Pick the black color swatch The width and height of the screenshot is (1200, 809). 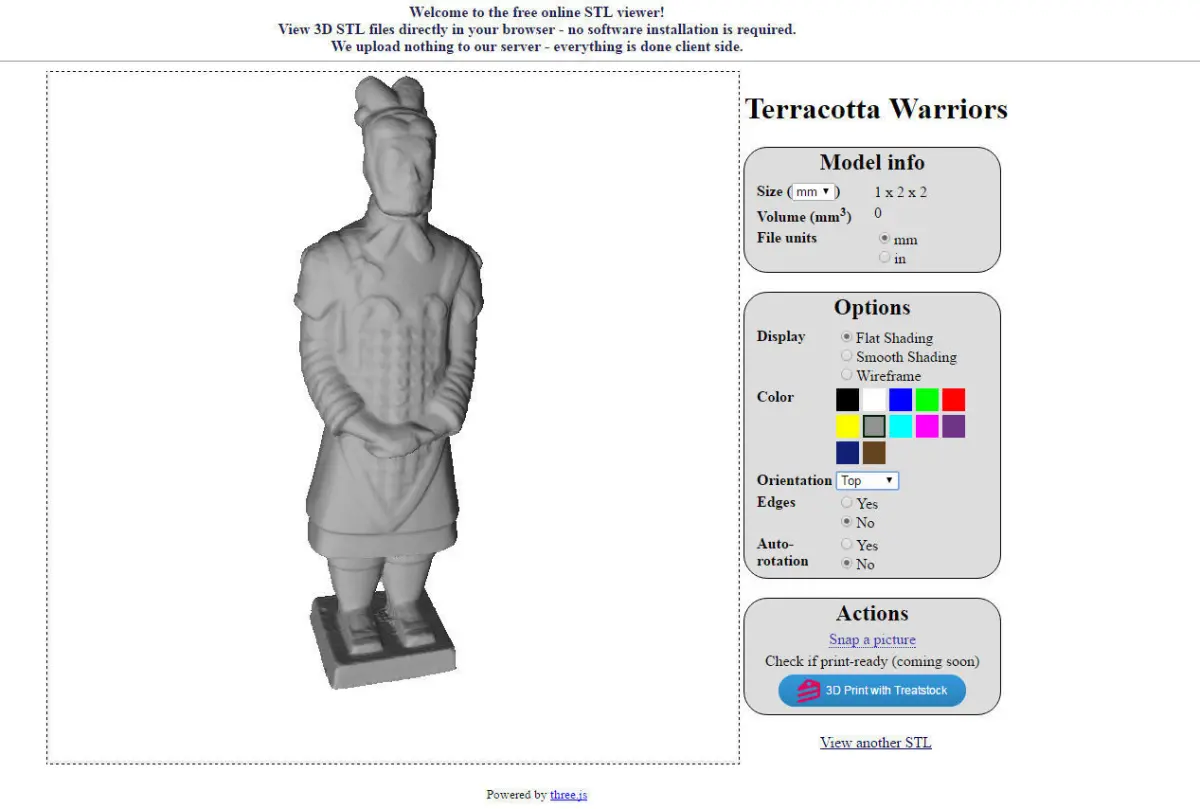[848, 400]
